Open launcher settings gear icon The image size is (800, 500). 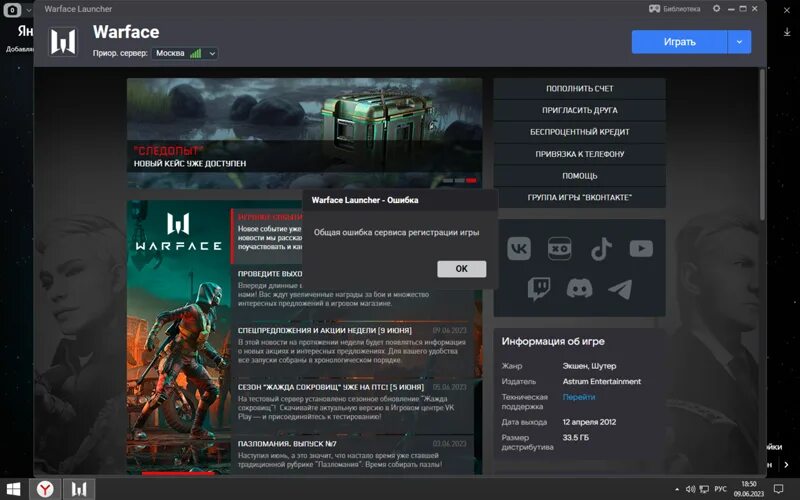click(x=716, y=9)
